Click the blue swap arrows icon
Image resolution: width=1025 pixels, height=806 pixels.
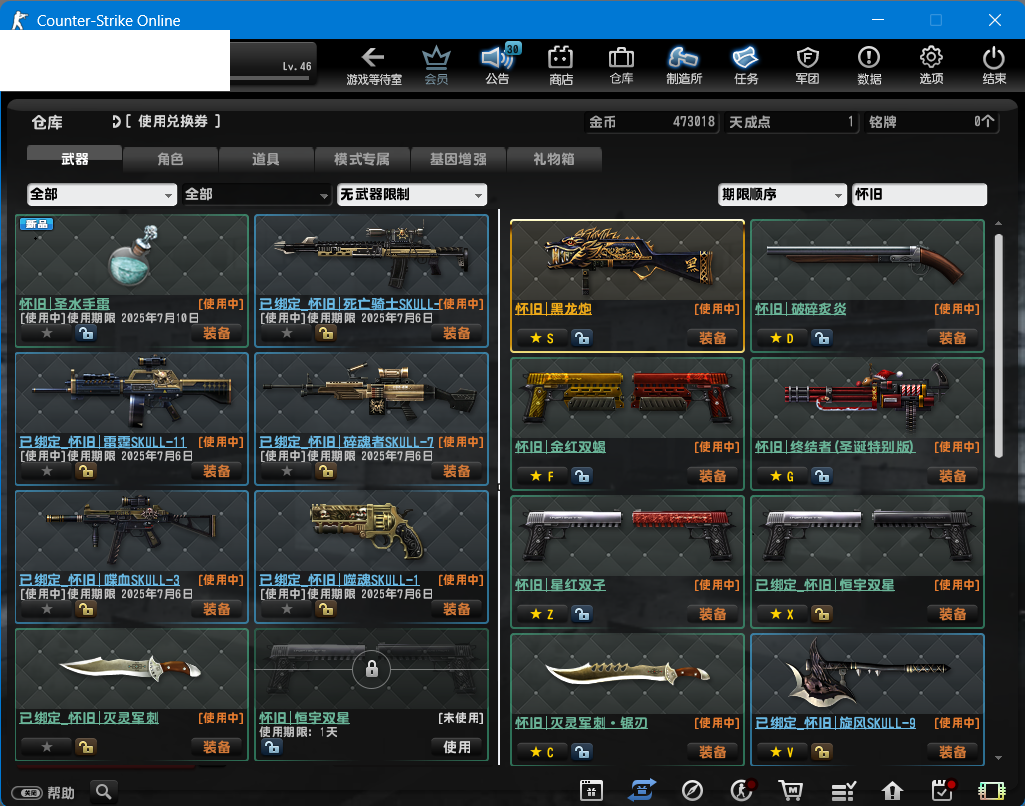point(641,790)
